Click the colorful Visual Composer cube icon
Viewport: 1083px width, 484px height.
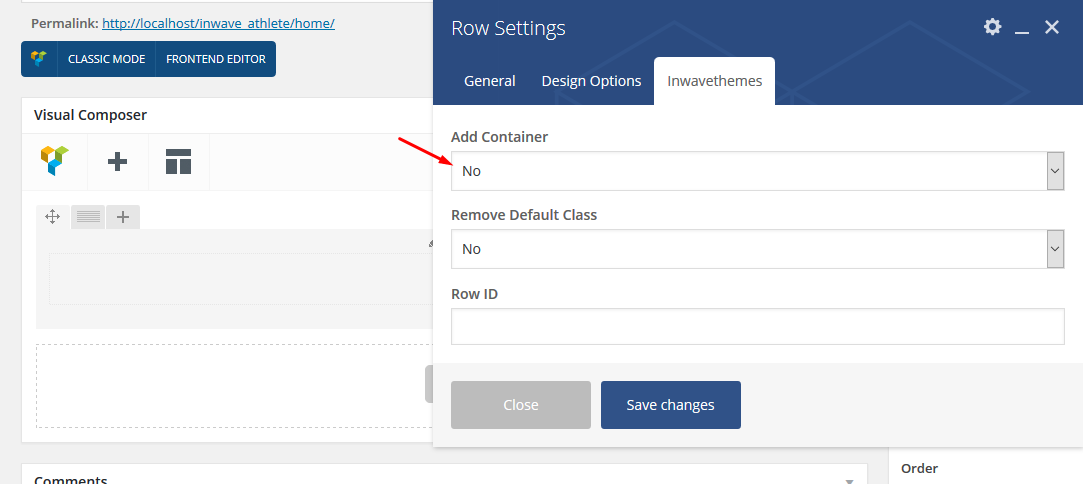pyautogui.click(x=55, y=161)
